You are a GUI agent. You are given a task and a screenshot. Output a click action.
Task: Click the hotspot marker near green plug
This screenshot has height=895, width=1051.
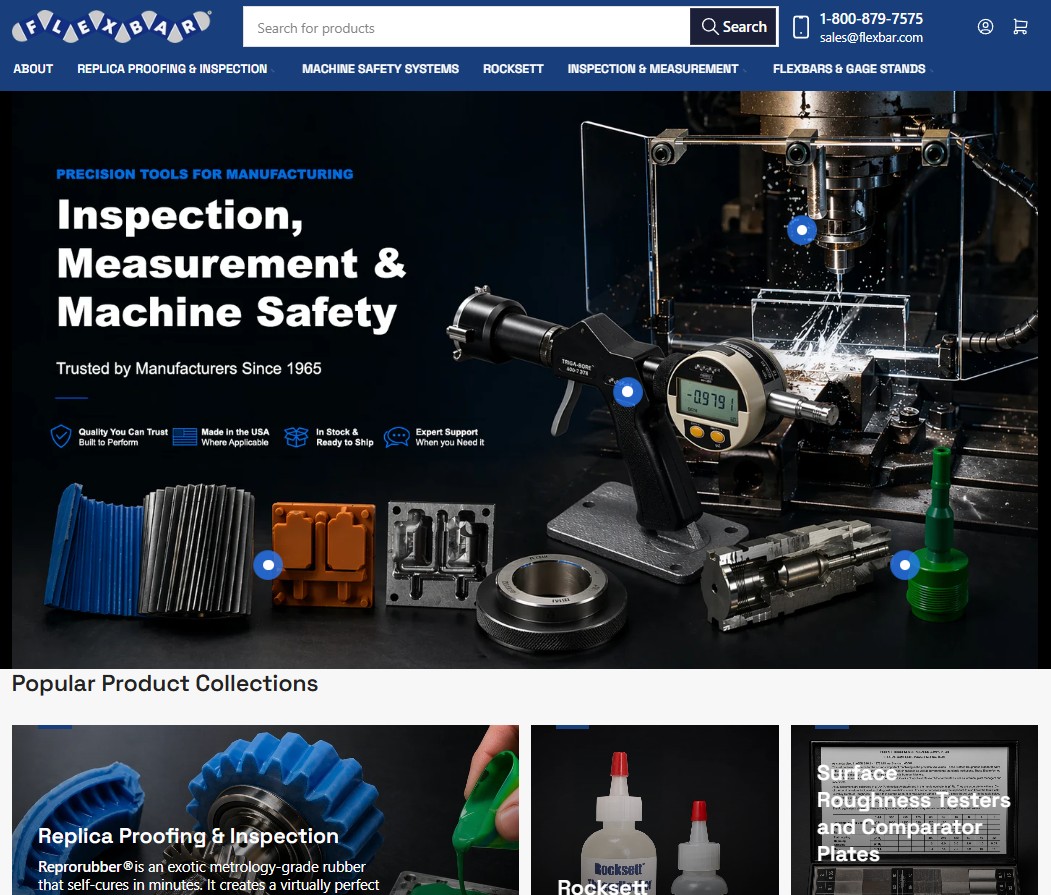(904, 564)
